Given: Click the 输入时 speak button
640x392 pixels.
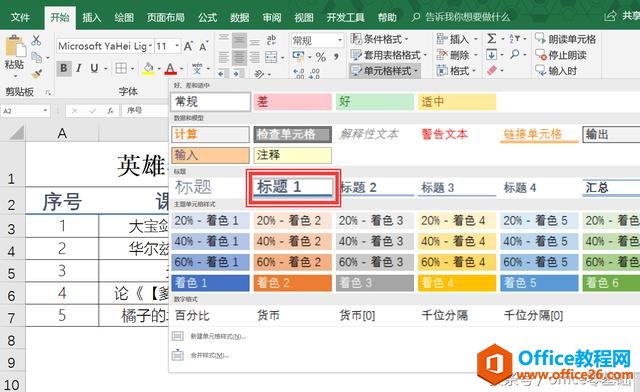Looking at the screenshot, I should coord(556,71).
